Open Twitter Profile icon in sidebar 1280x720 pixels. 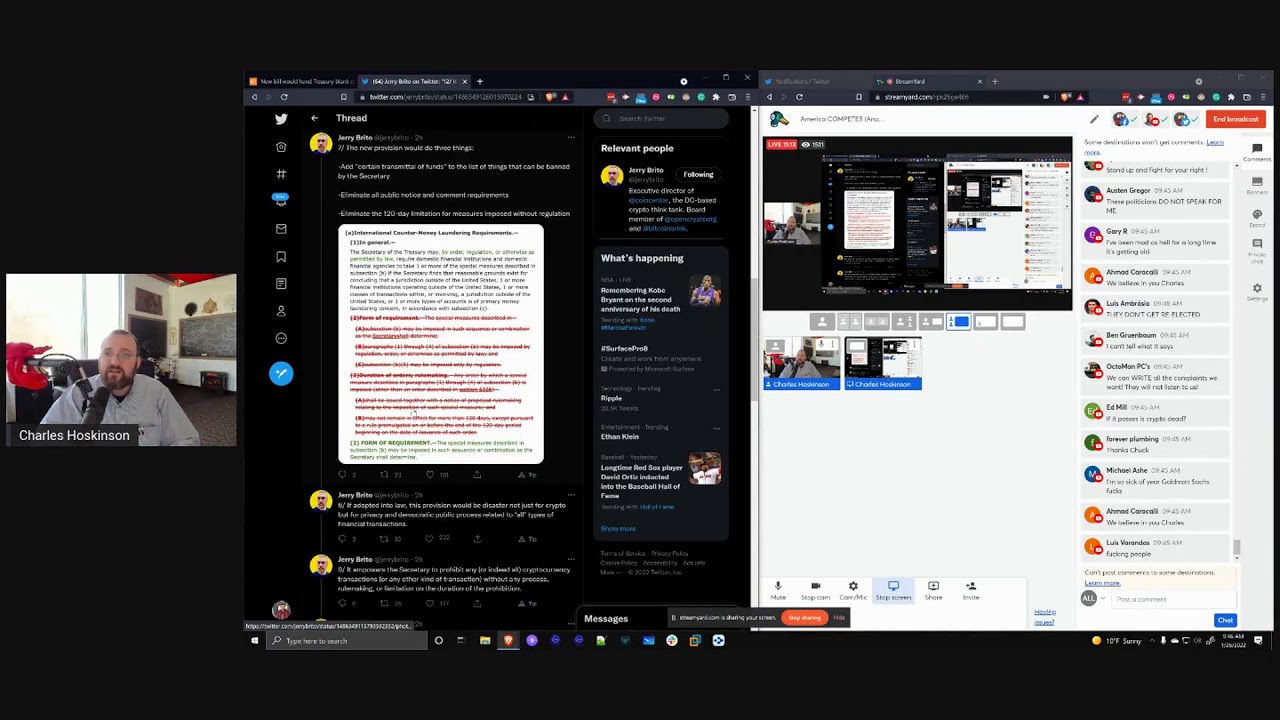(281, 311)
